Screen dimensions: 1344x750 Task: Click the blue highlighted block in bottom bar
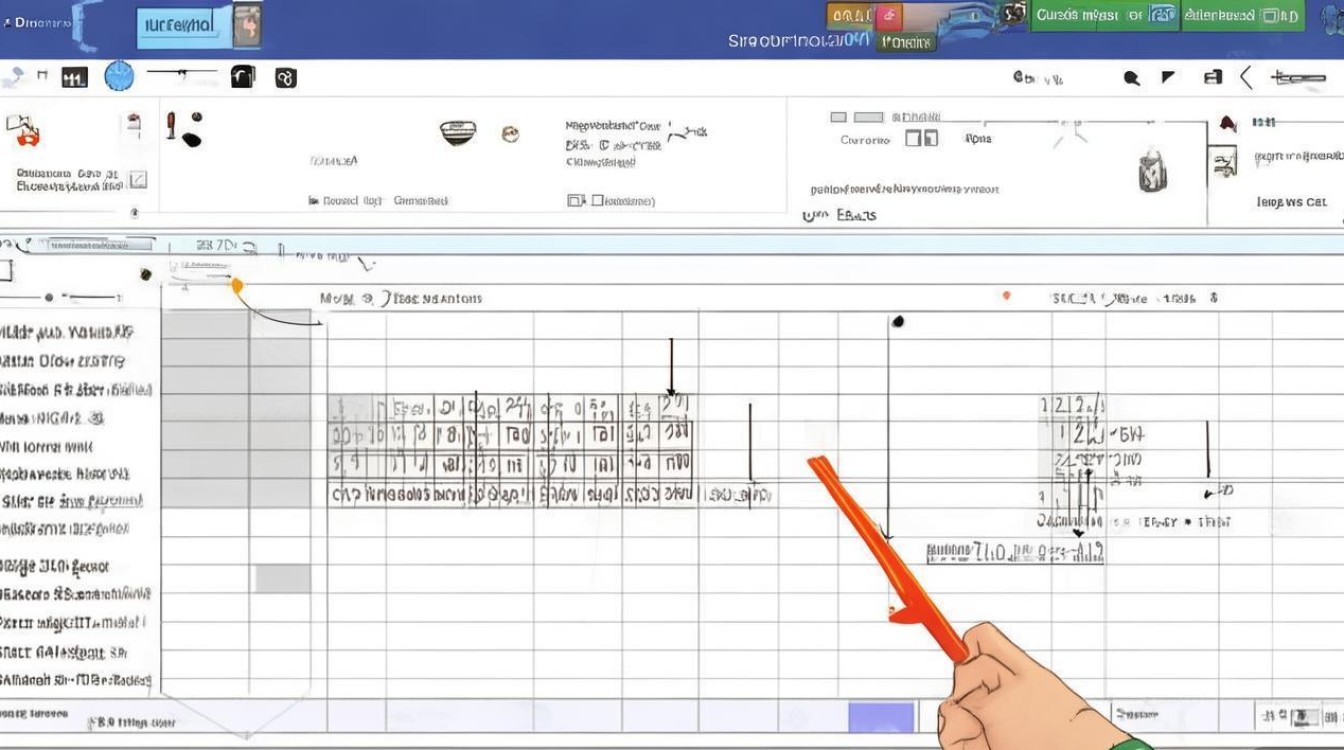tap(881, 718)
